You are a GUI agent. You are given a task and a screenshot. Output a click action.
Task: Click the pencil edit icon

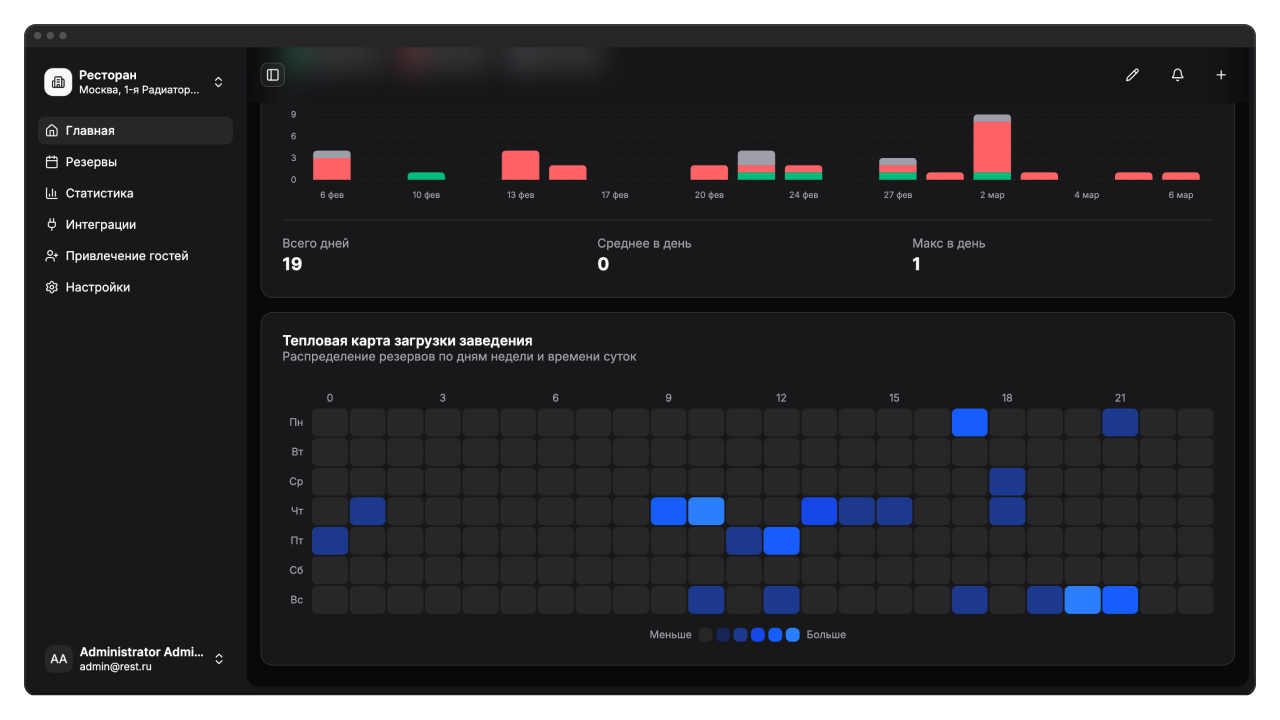(x=1132, y=75)
